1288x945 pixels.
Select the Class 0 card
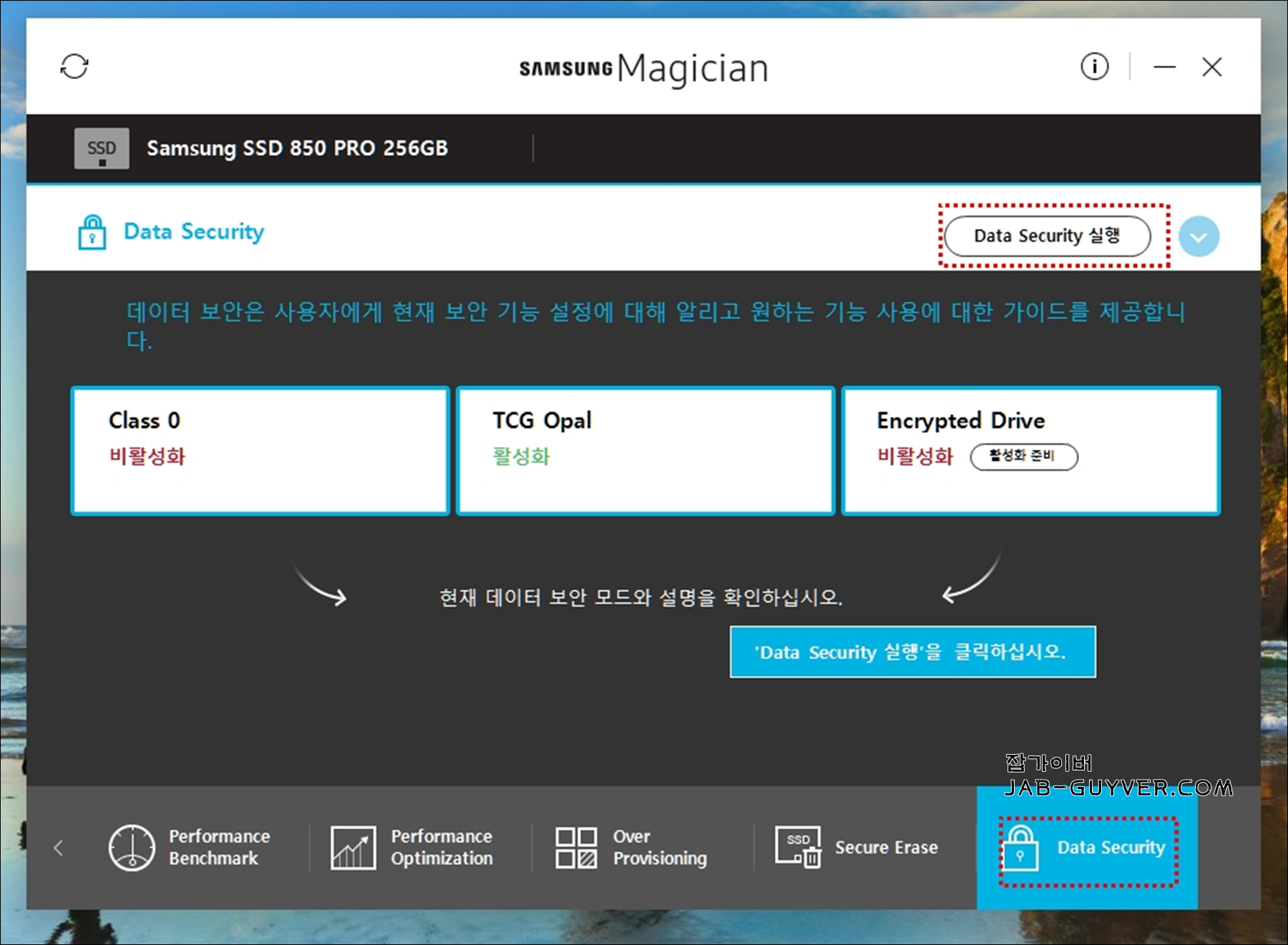coord(260,451)
